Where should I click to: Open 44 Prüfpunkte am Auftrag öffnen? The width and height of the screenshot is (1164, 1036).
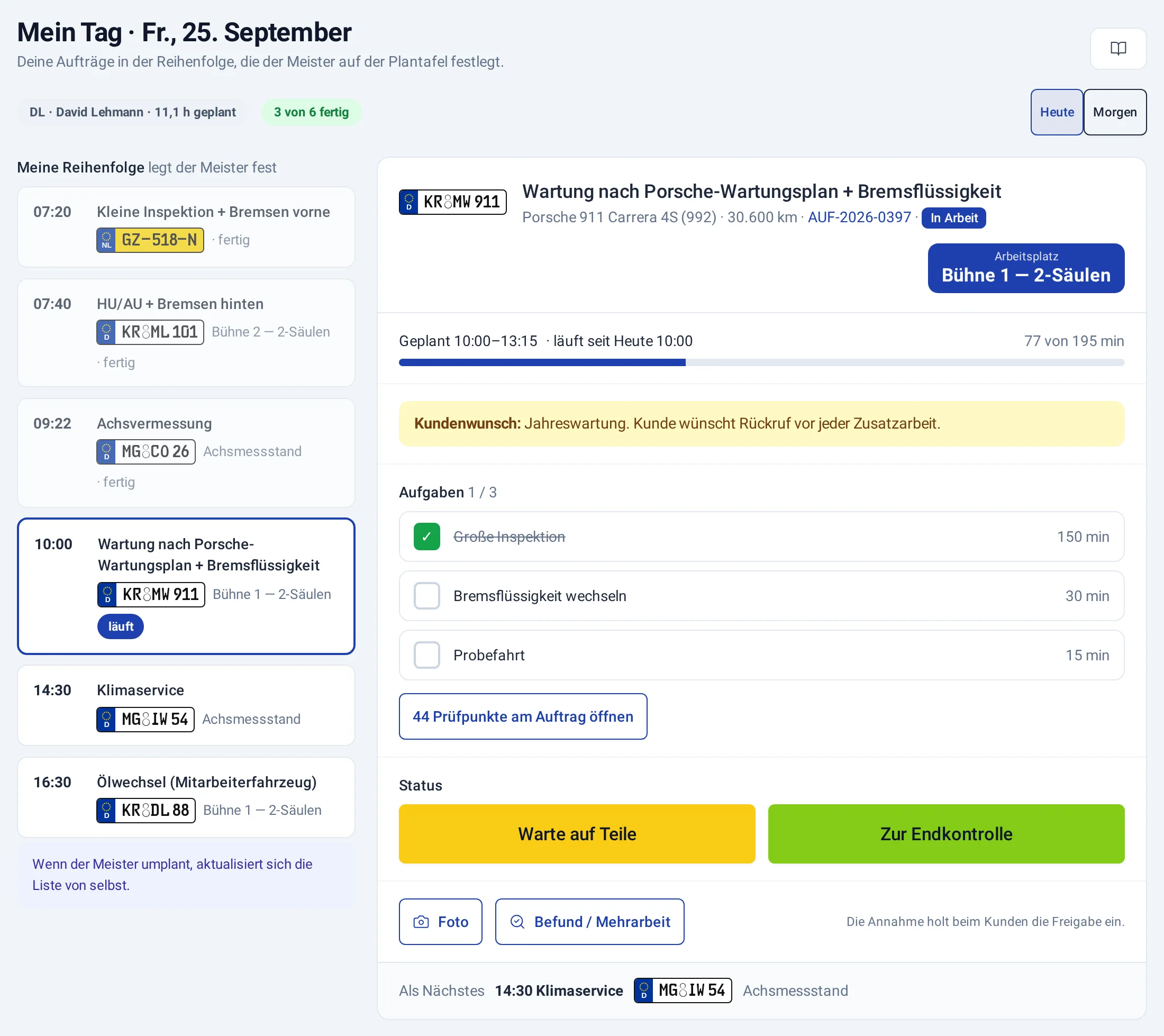click(x=523, y=716)
